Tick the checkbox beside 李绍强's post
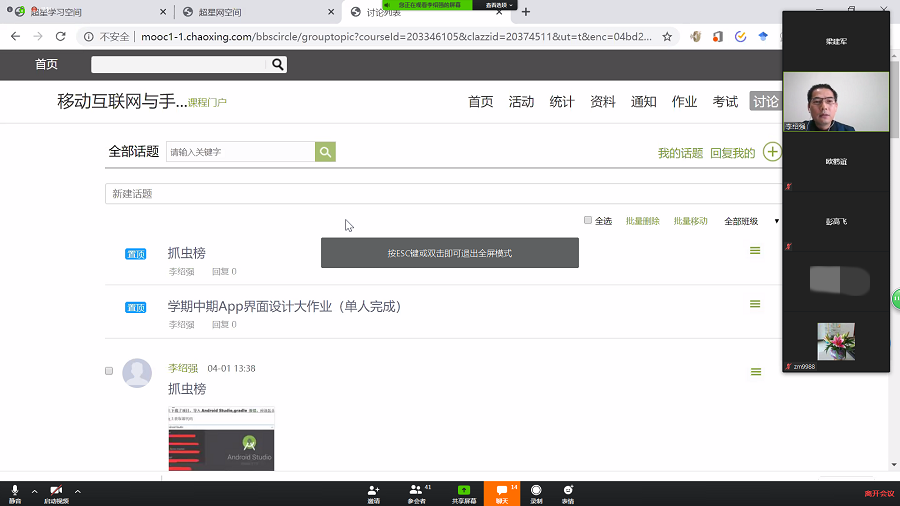 (x=109, y=370)
